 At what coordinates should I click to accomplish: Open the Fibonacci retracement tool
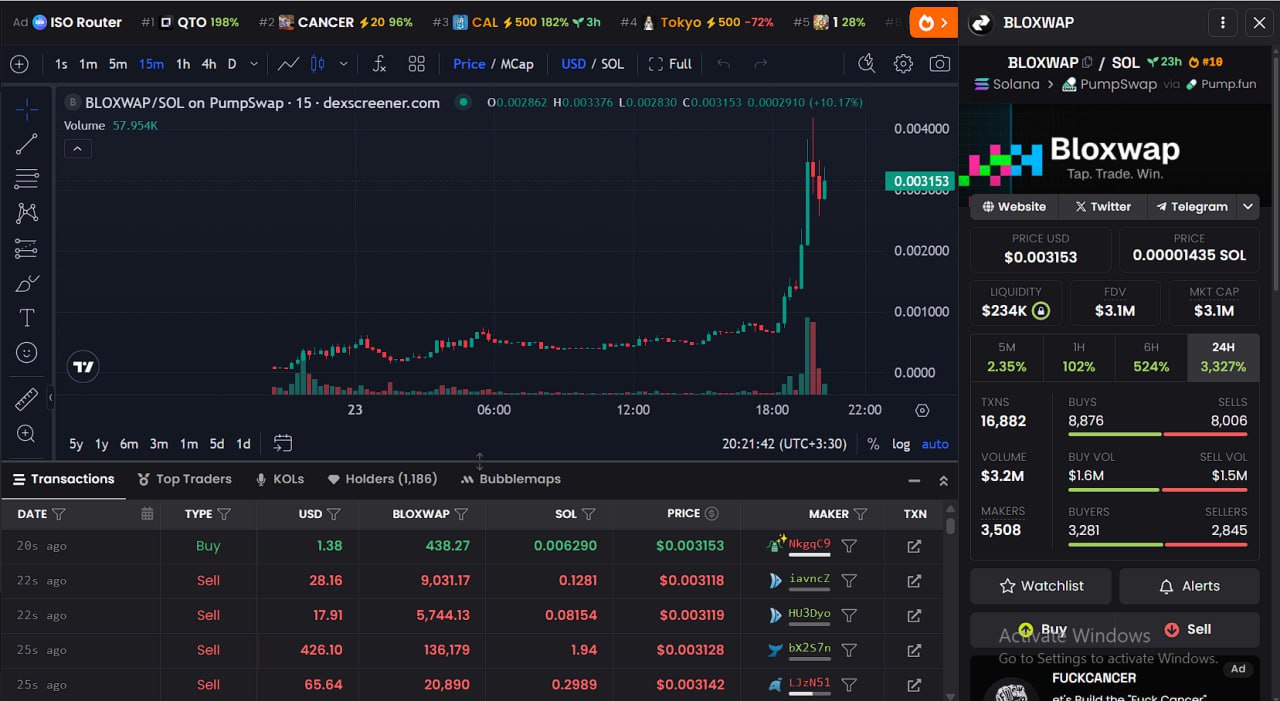[x=27, y=179]
